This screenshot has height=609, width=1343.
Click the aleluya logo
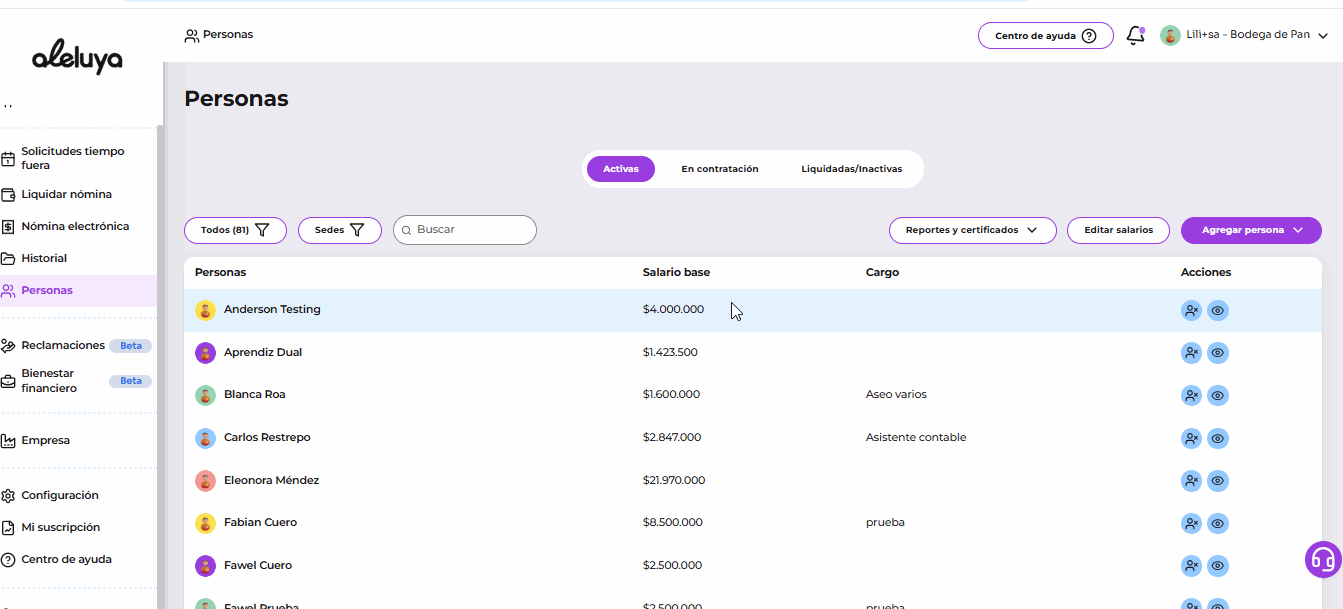pyautogui.click(x=77, y=59)
